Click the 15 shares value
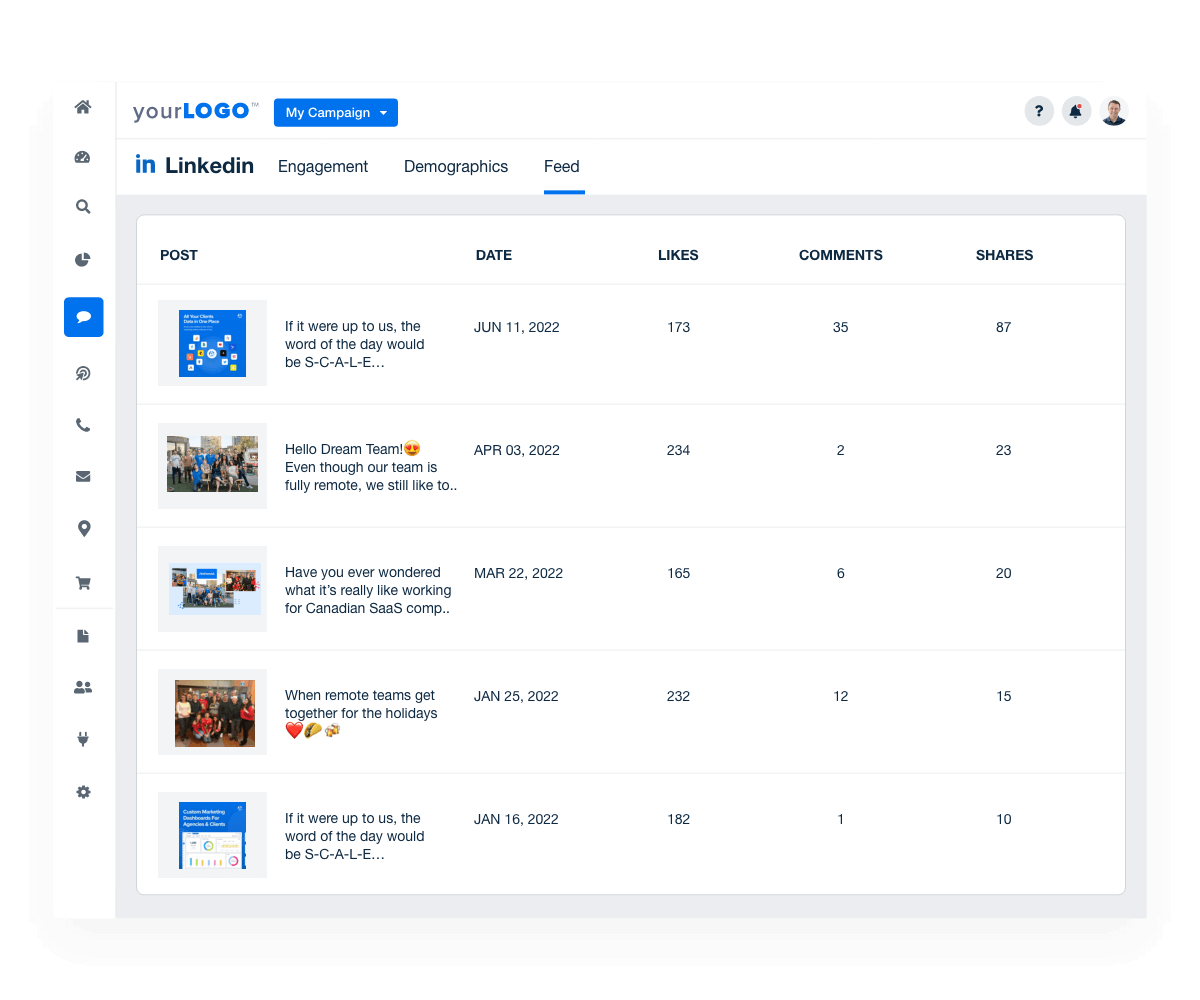1200x1000 pixels. click(1003, 696)
